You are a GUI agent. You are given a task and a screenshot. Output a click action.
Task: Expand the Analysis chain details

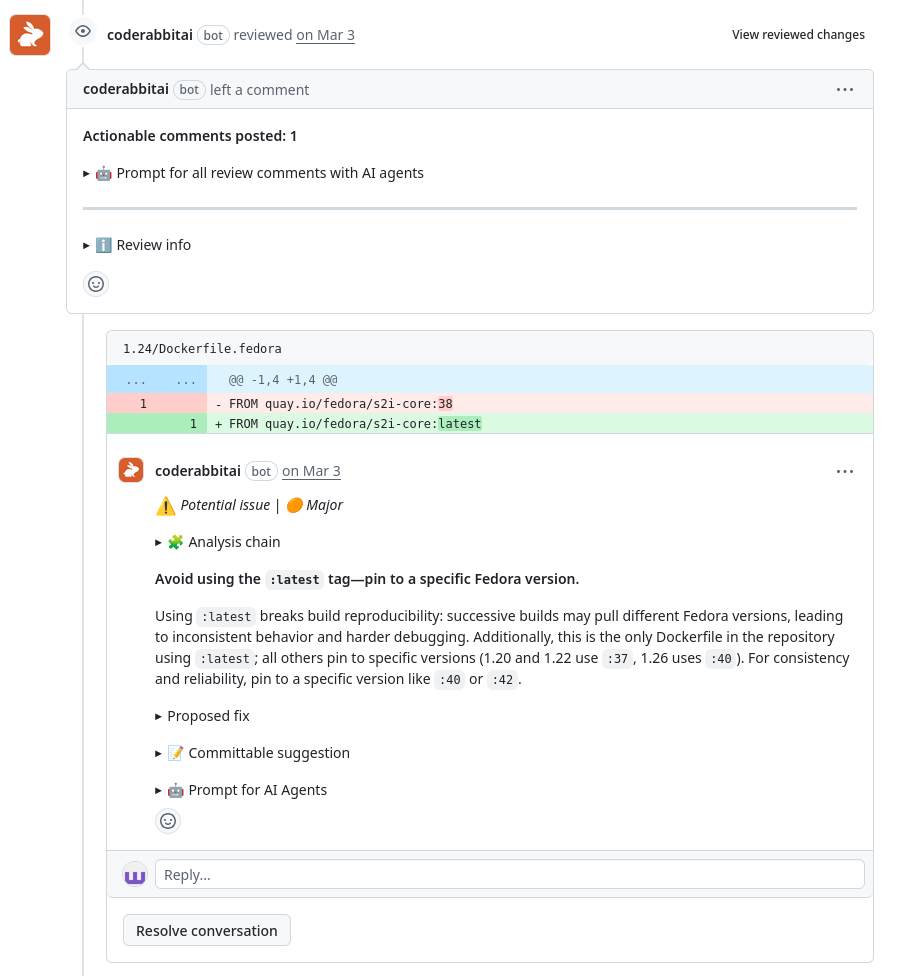224,542
